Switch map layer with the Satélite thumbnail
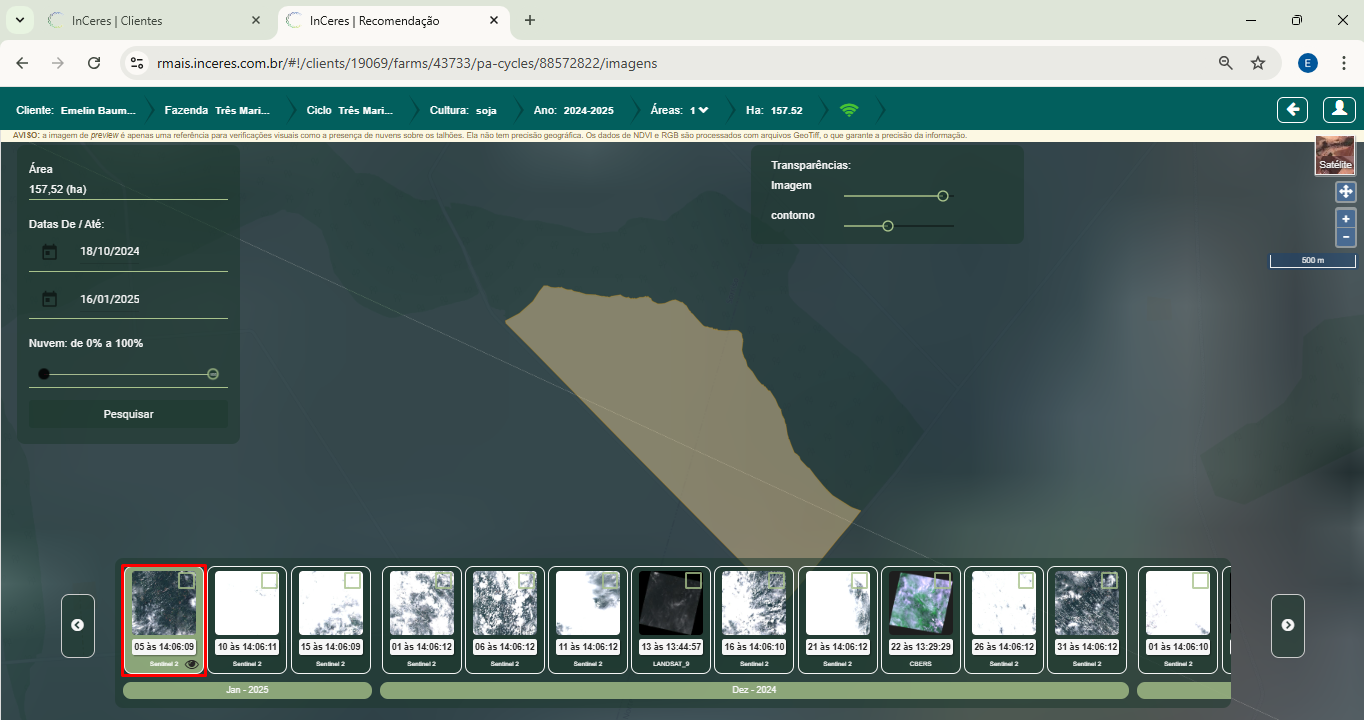1364x720 pixels. coord(1335,156)
